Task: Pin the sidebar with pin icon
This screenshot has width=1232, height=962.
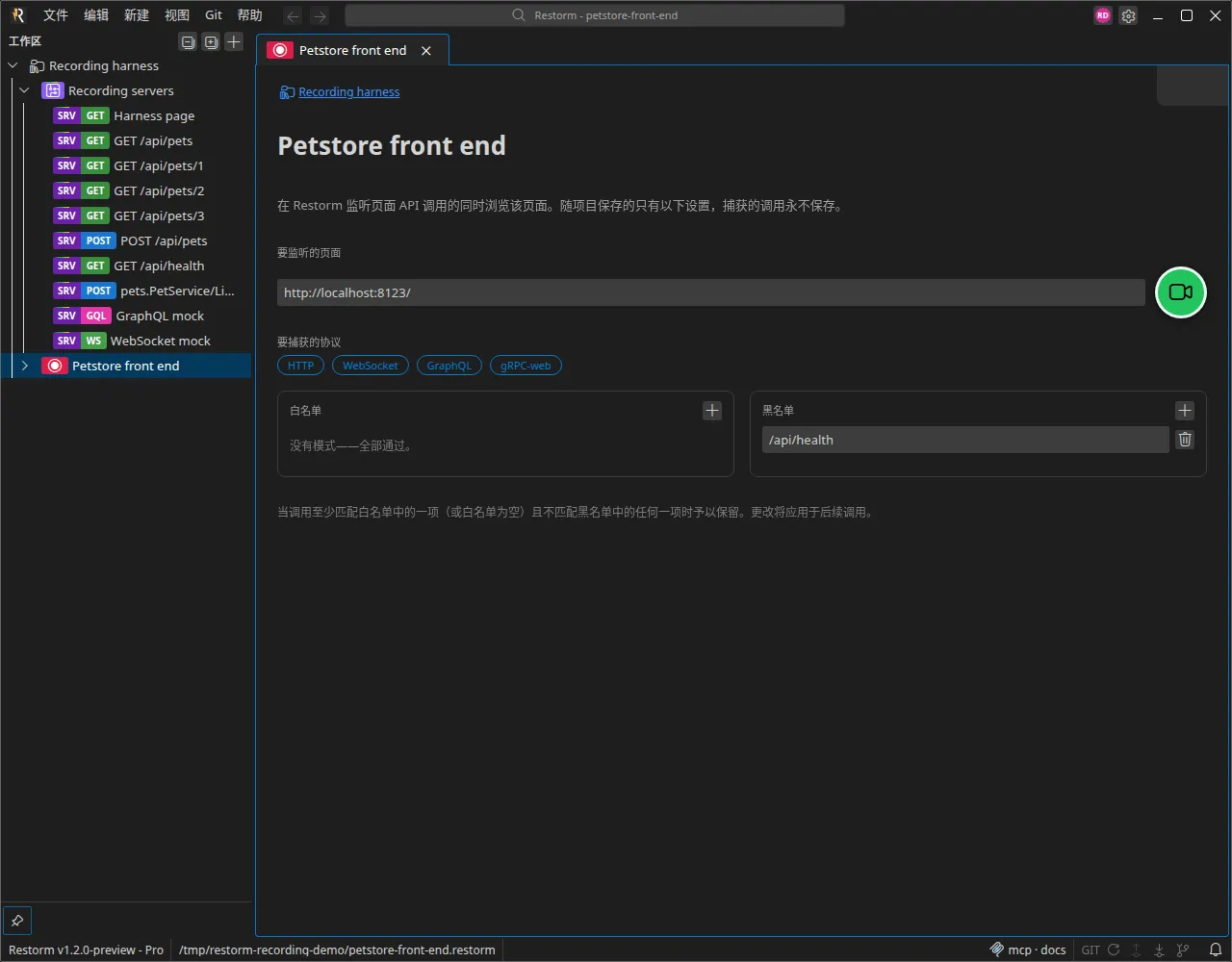Action: coord(17,921)
